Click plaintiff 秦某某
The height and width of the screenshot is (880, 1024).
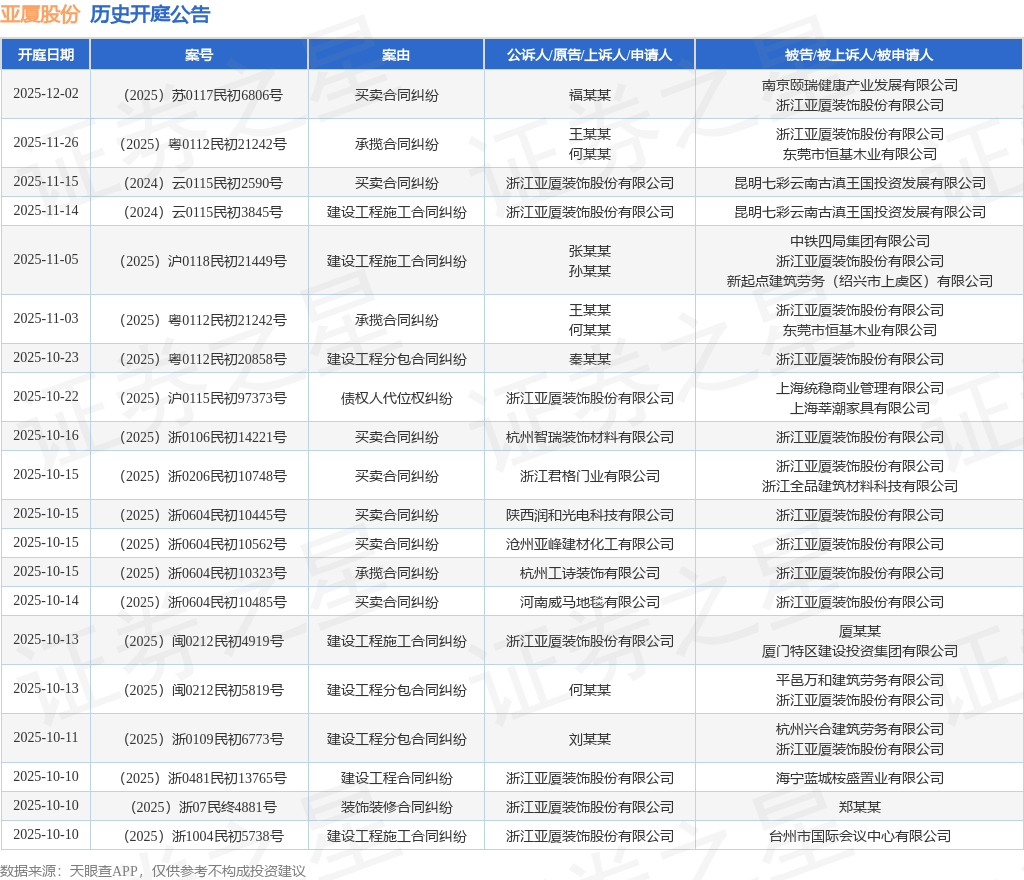590,359
